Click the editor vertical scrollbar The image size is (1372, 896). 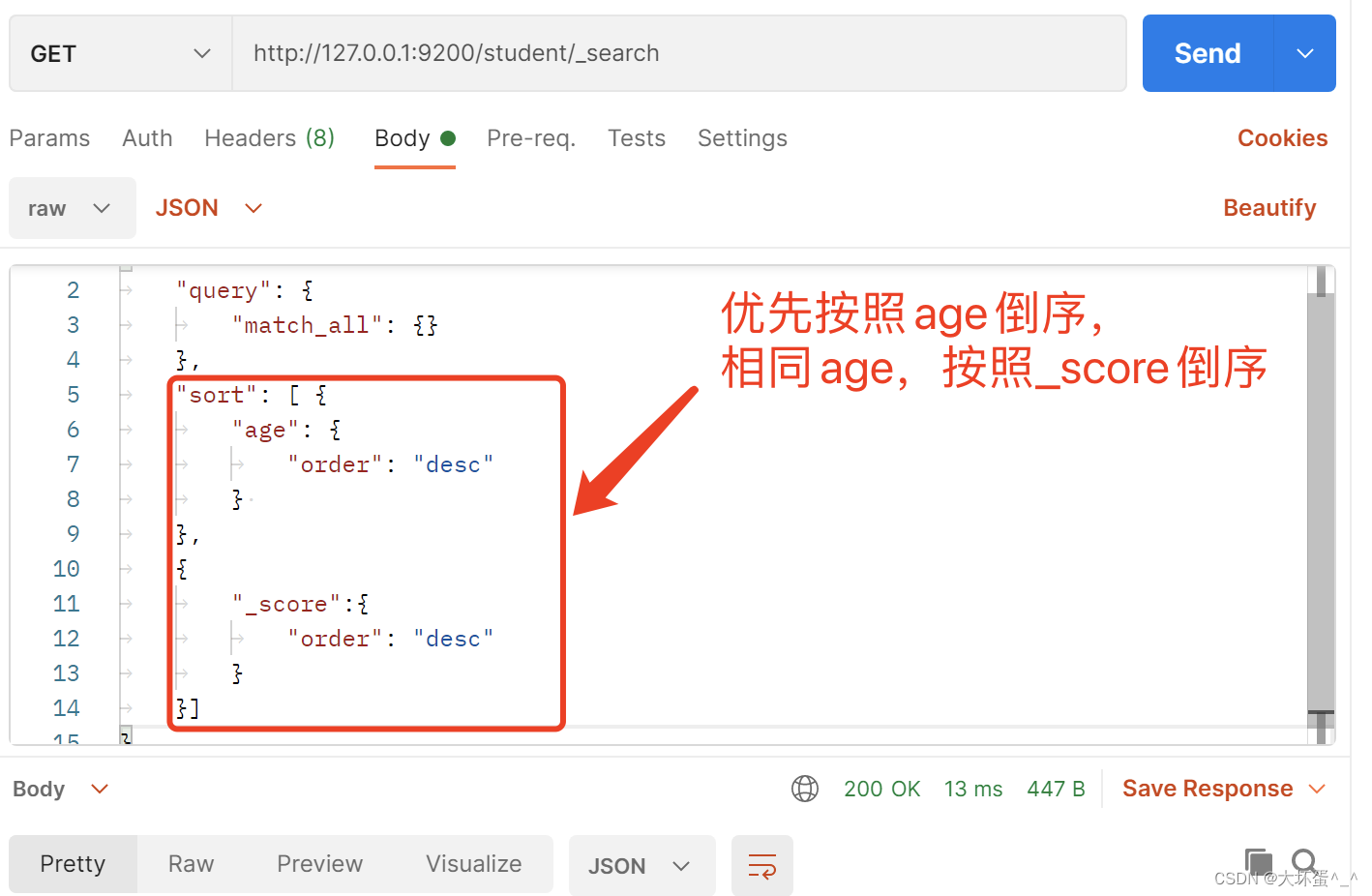(x=1321, y=503)
